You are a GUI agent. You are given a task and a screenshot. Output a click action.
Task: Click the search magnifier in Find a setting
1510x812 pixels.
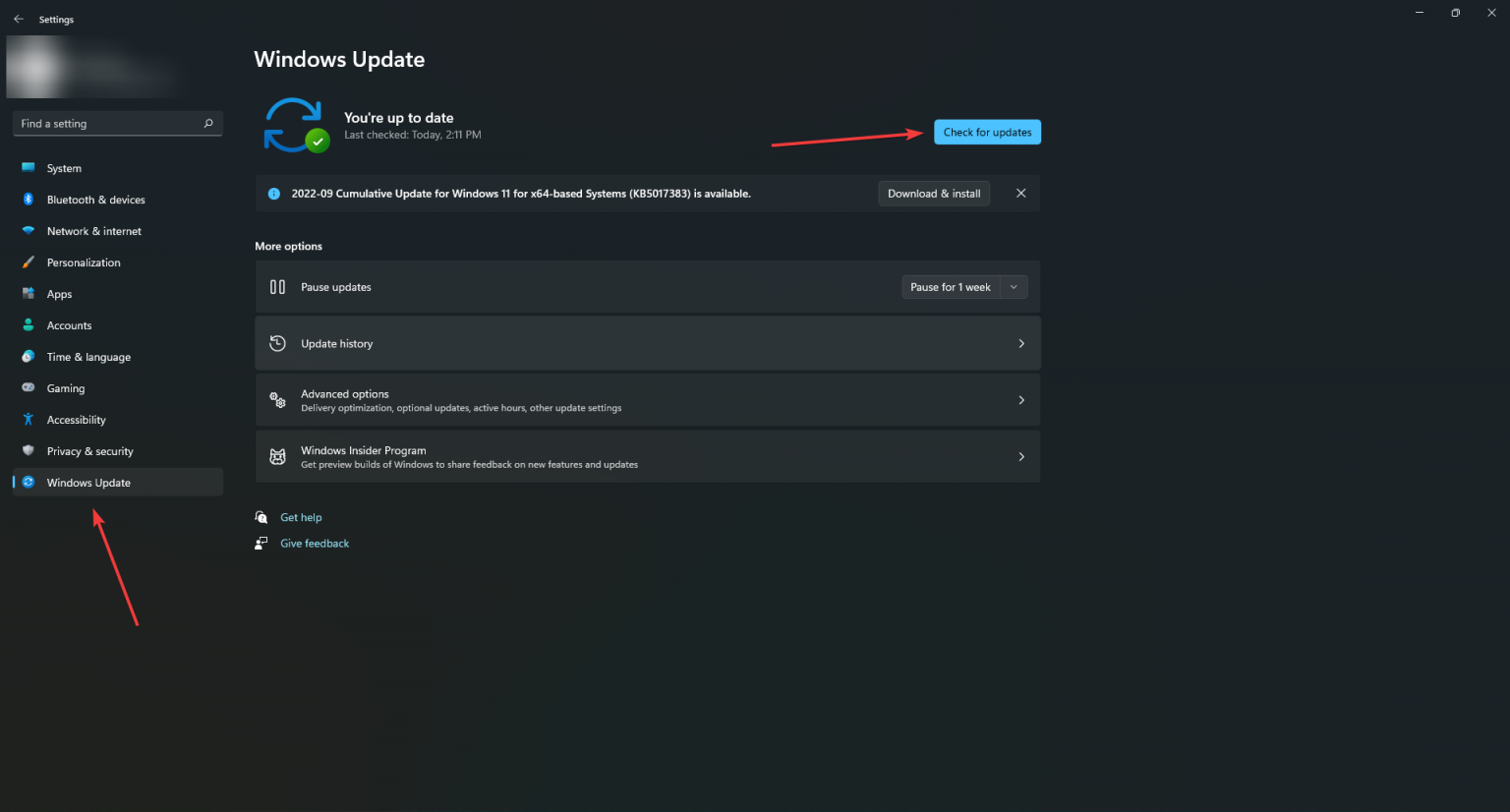(x=208, y=124)
